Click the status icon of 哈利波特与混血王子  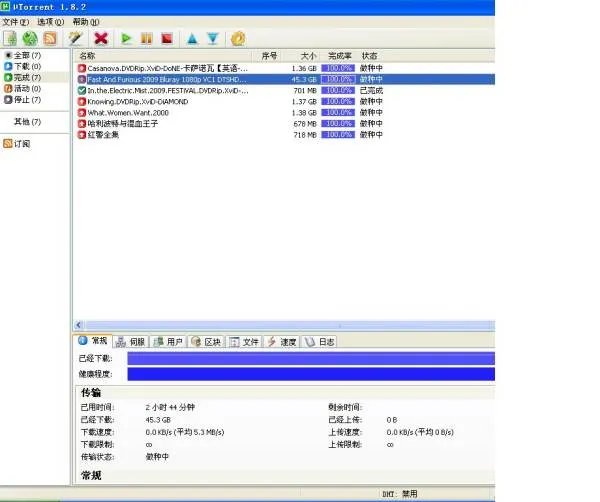pyautogui.click(x=82, y=124)
